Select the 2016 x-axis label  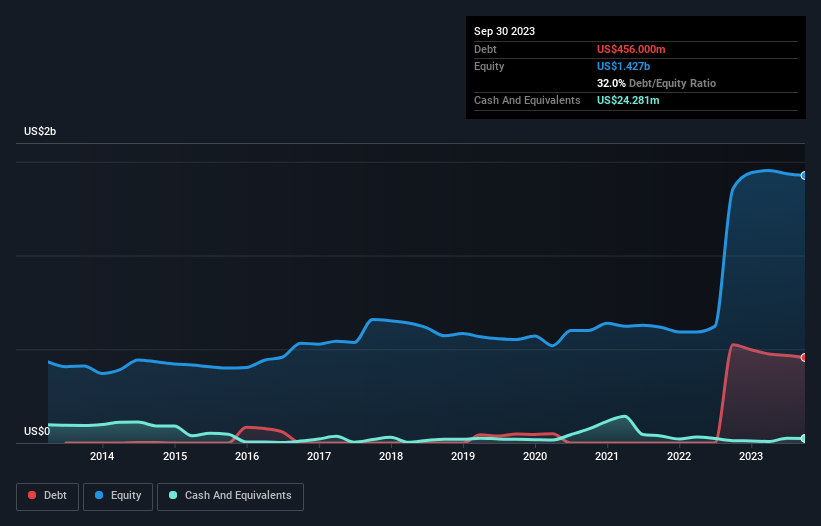247,456
